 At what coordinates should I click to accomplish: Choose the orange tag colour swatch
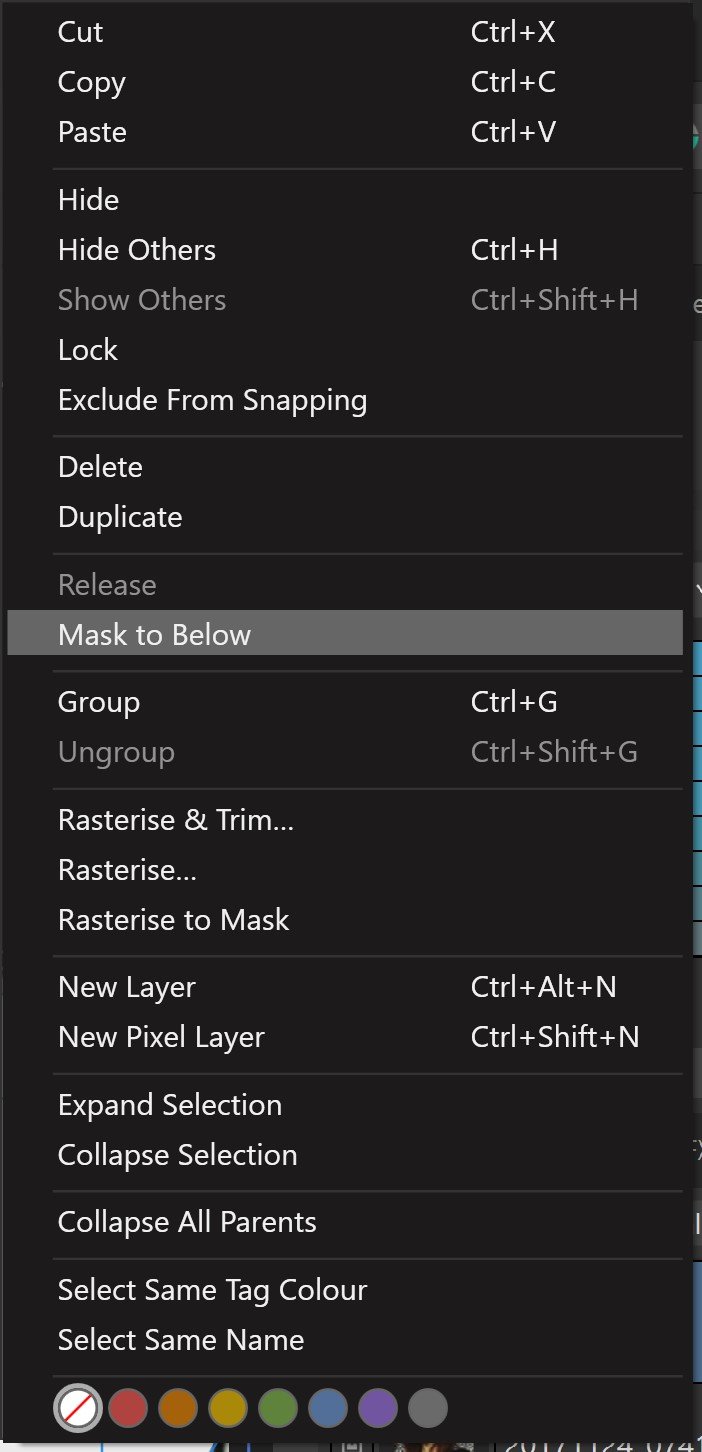178,1409
